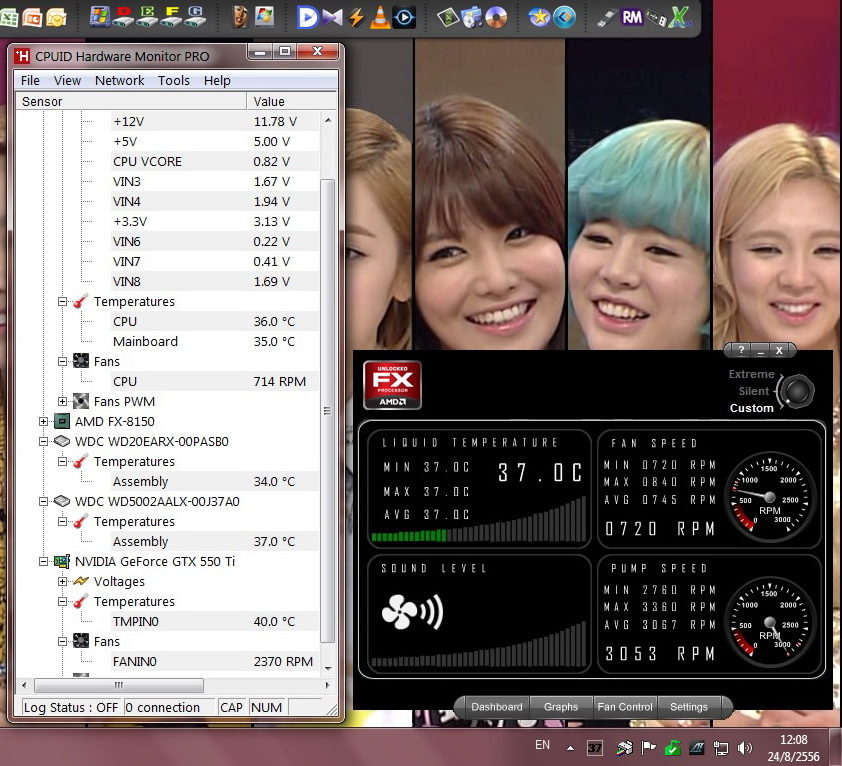842x766 pixels.
Task: Open the Settings tab
Action: [x=688, y=707]
